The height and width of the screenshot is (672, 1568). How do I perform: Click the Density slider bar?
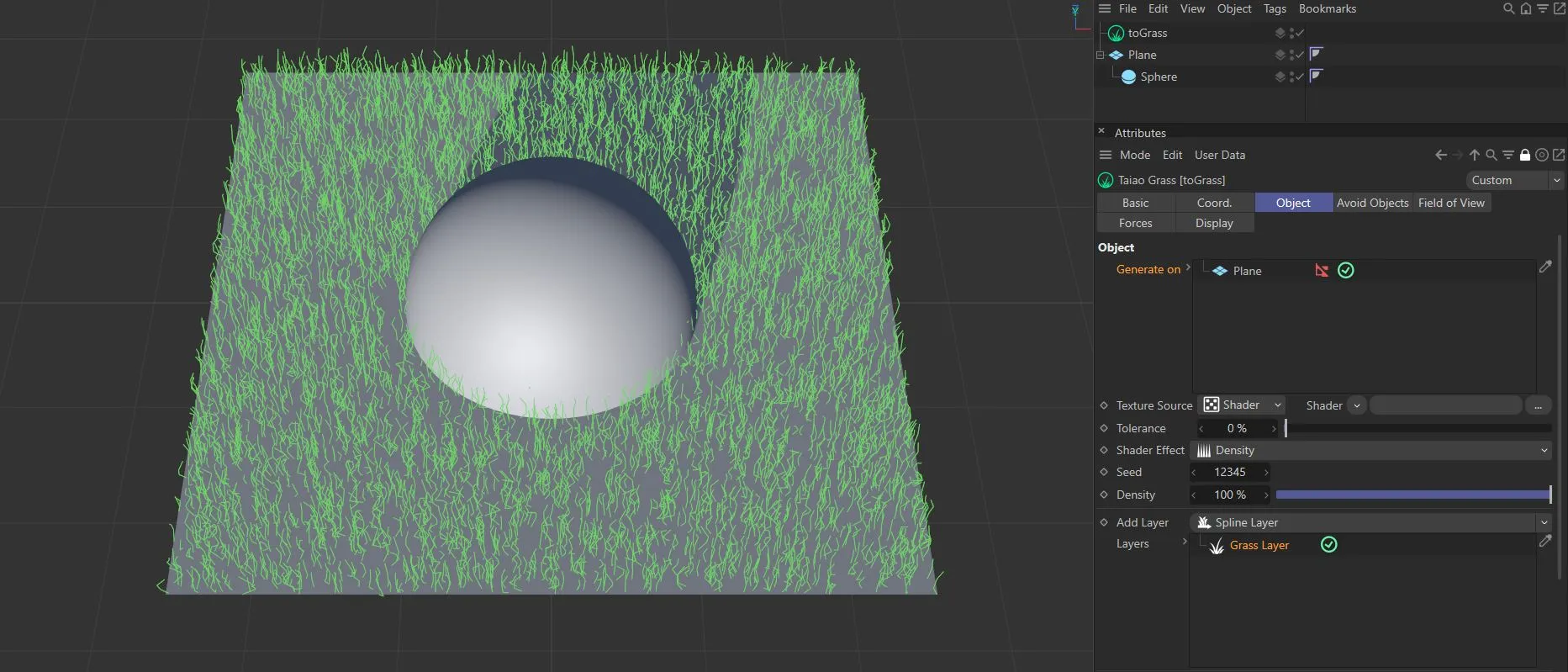(1412, 495)
